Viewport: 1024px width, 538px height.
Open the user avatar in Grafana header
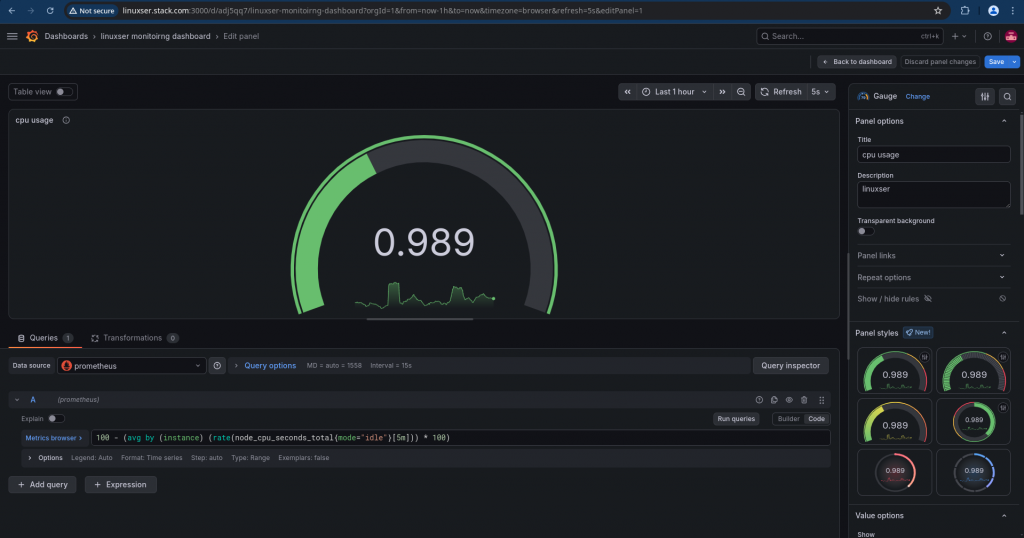point(1011,36)
